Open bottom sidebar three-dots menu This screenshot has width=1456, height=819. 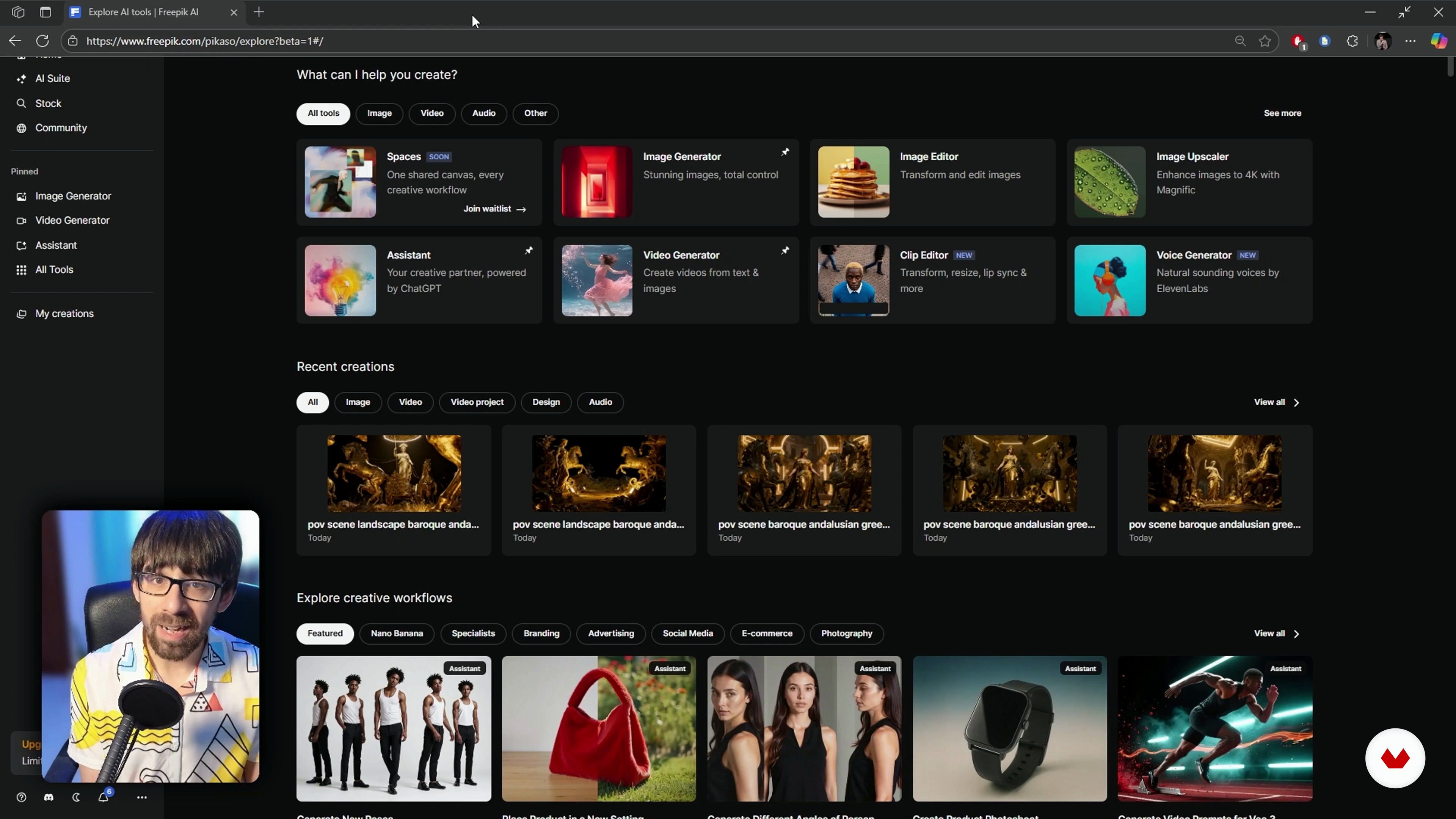coord(142,797)
